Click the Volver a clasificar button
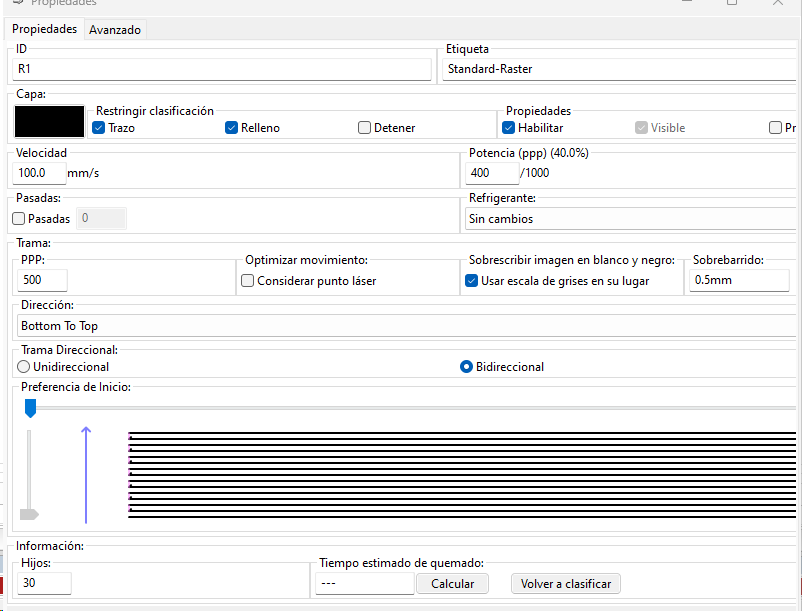The width and height of the screenshot is (802, 611). click(x=566, y=584)
